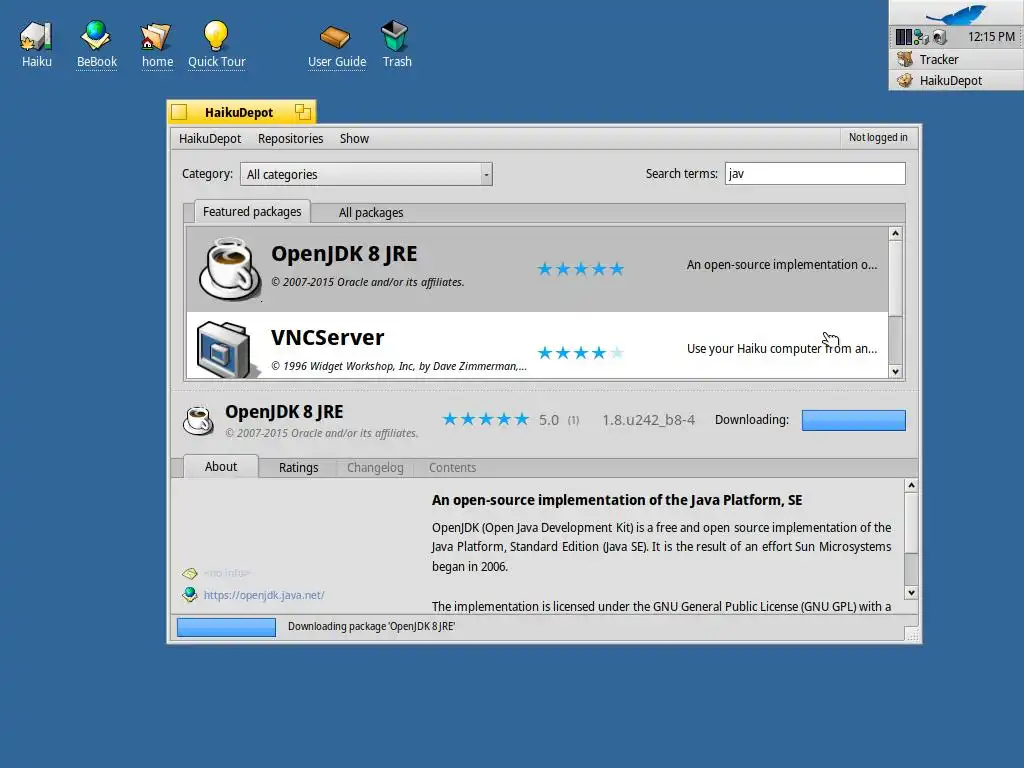This screenshot has height=768, width=1024.
Task: Click the globe icon next to website link
Action: tap(190, 594)
